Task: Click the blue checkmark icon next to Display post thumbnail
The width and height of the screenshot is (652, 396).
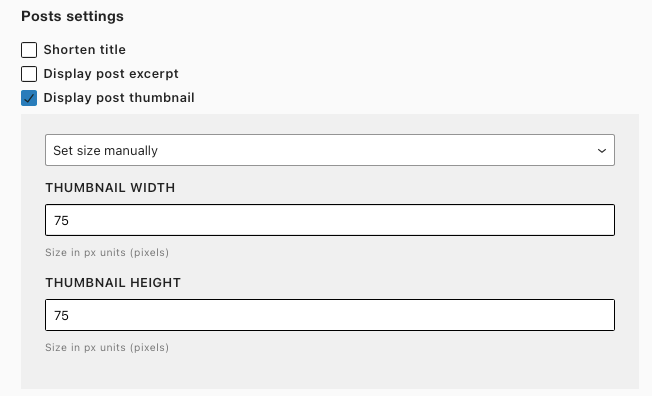Action: (29, 98)
